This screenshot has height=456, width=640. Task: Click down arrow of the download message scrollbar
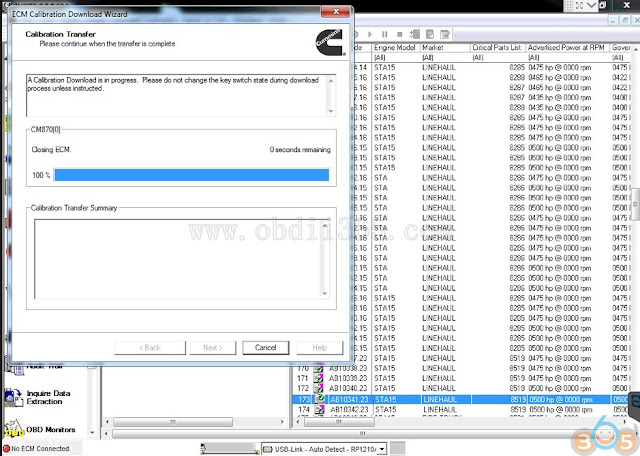point(331,111)
